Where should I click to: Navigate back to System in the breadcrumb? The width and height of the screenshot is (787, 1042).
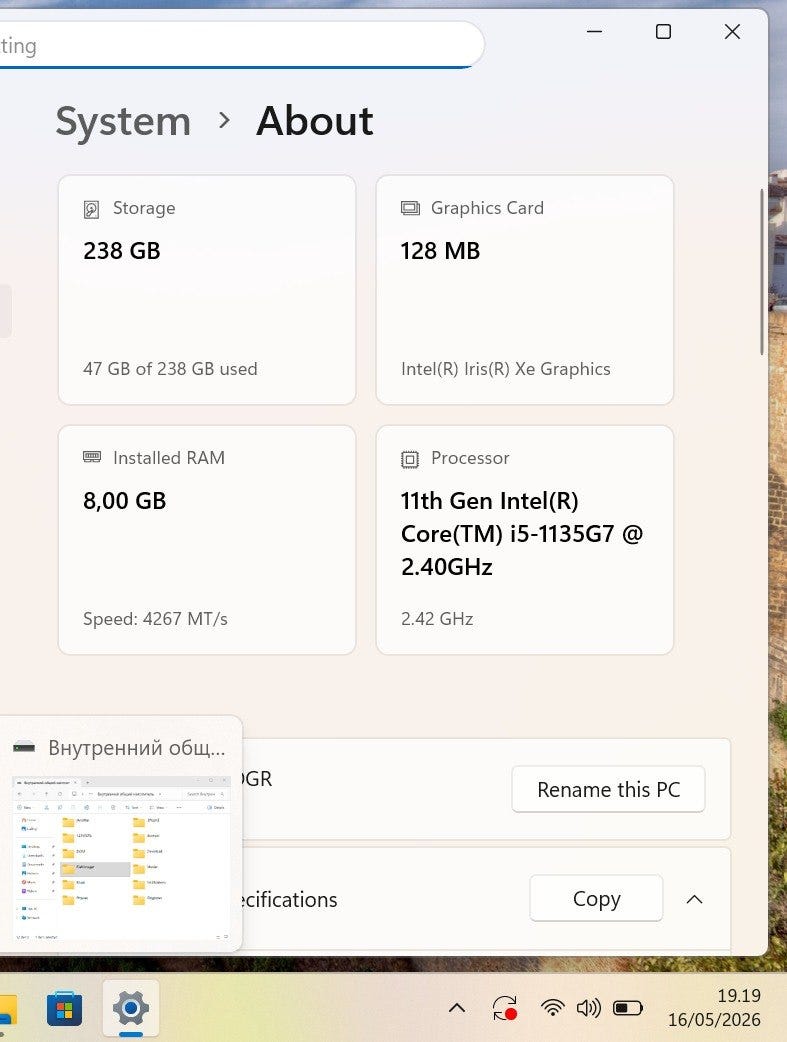point(123,122)
